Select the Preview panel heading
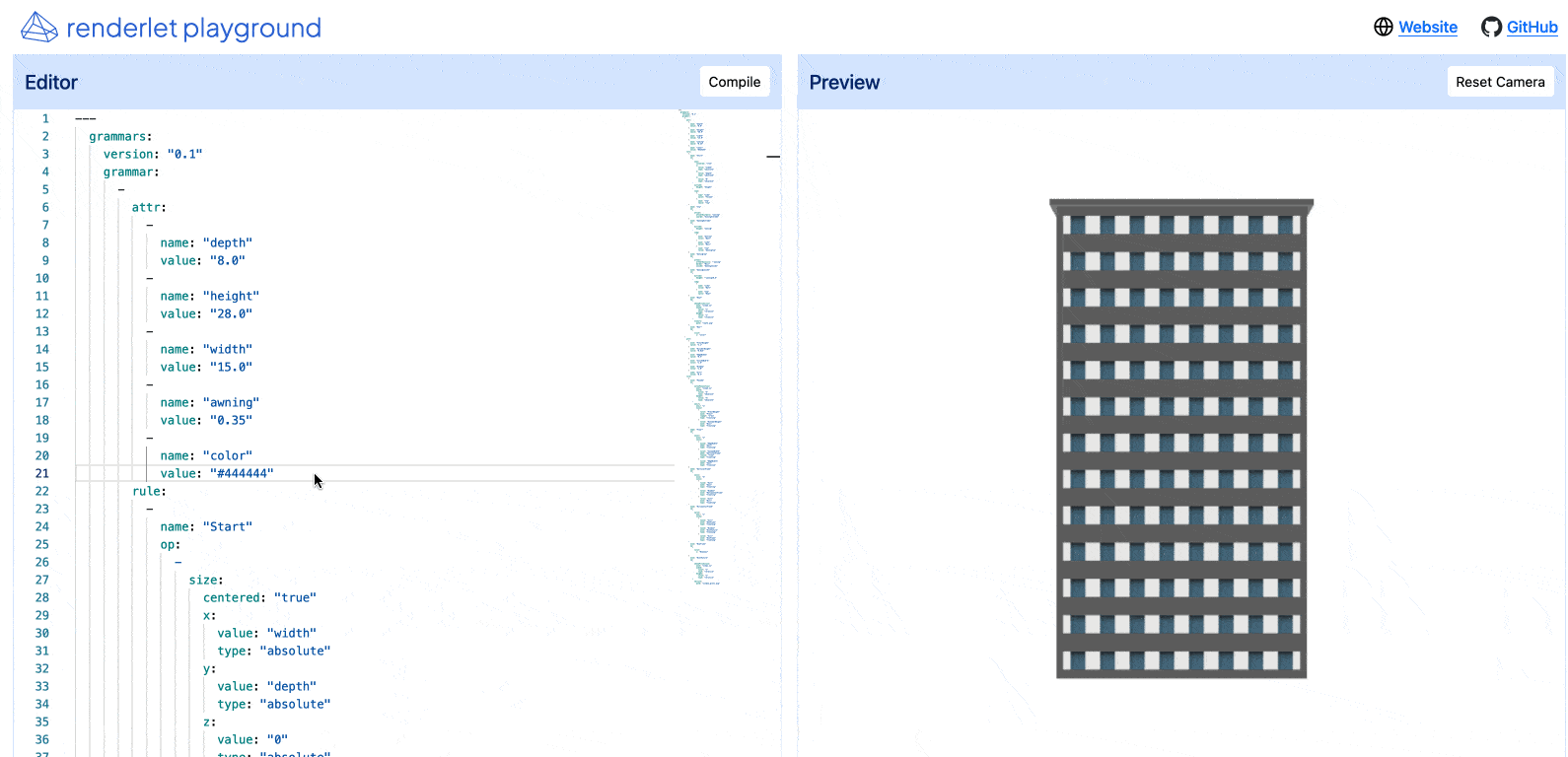The height and width of the screenshot is (757, 1568). (844, 83)
